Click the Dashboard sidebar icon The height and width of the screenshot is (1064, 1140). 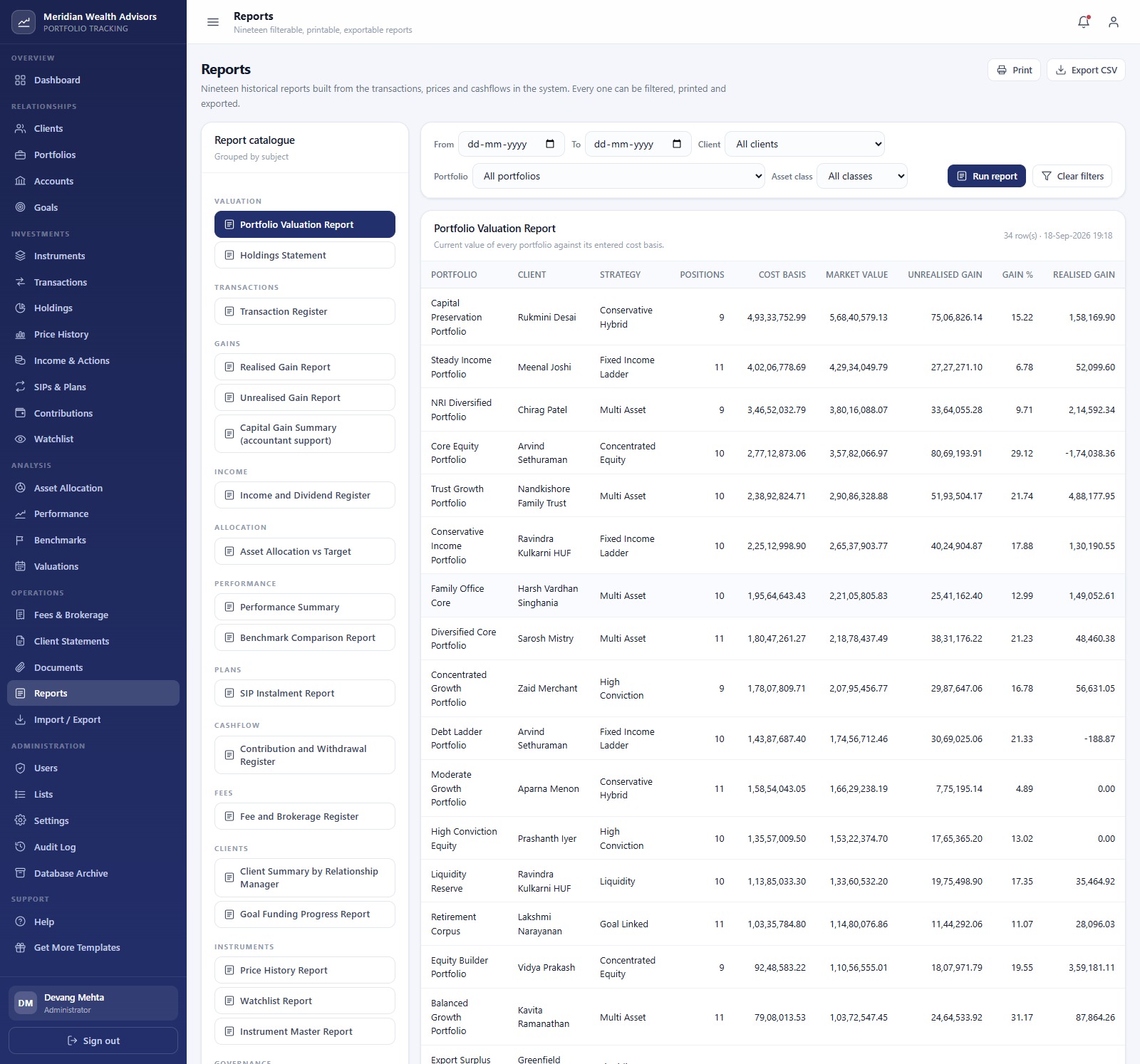(x=20, y=80)
